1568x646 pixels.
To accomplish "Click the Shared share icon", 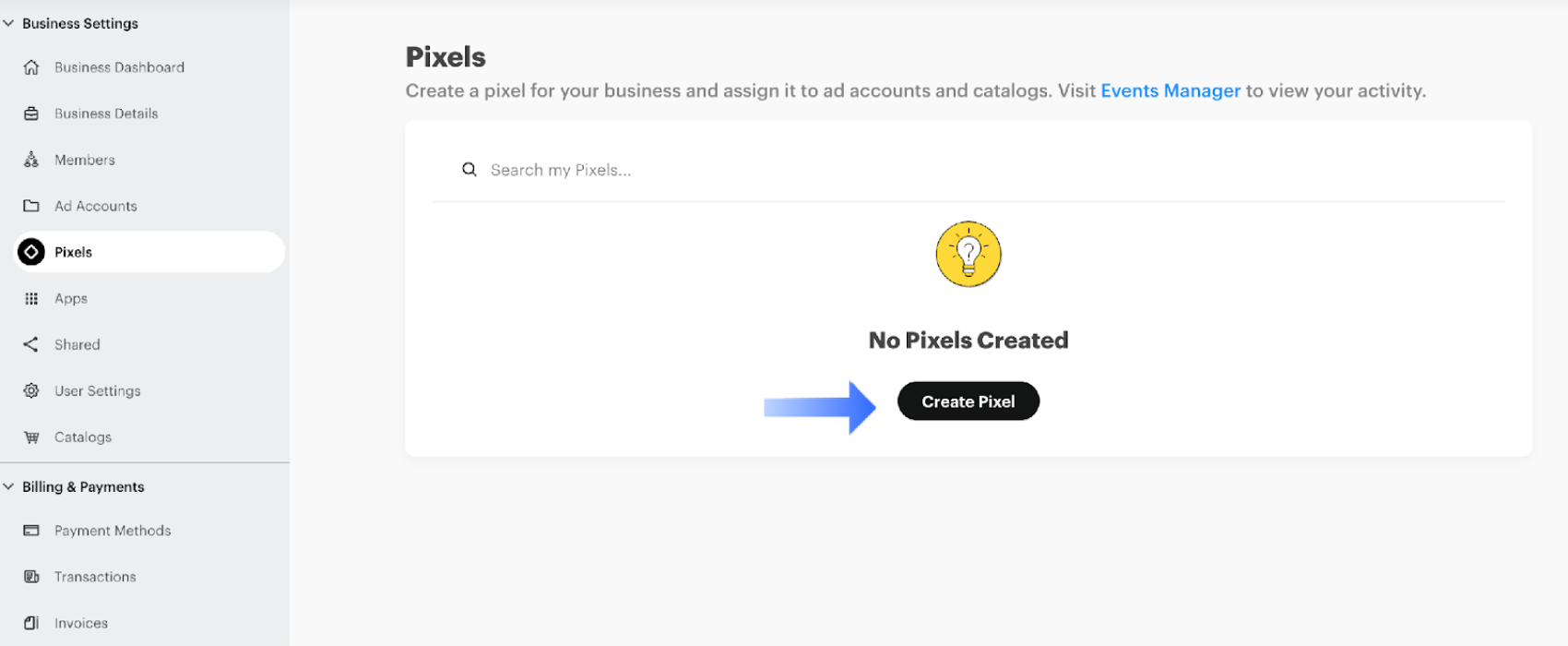I will coord(31,344).
